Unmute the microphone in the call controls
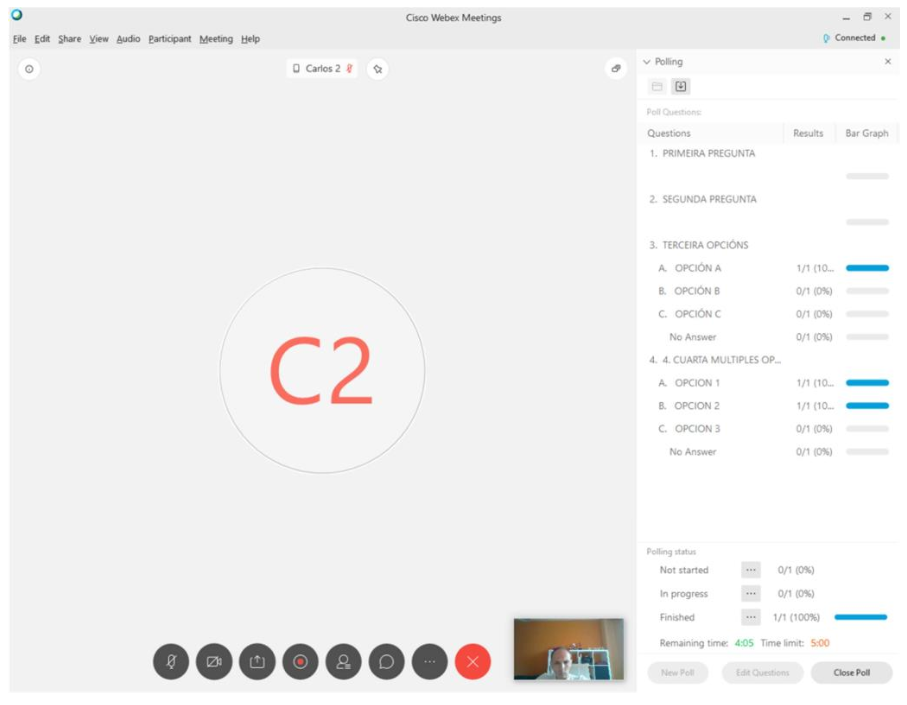907x705 pixels. pyautogui.click(x=171, y=661)
